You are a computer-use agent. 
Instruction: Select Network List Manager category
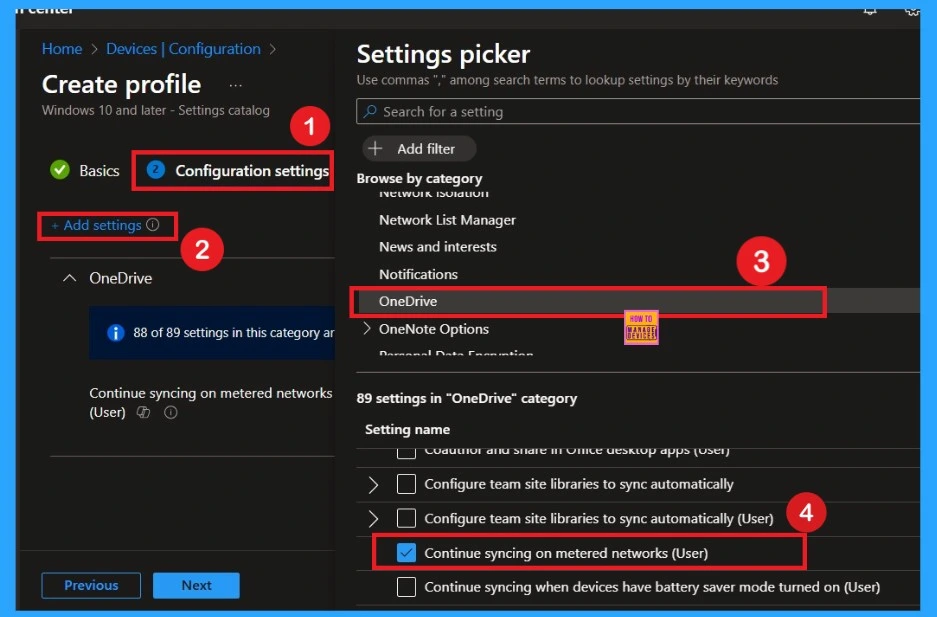click(447, 220)
